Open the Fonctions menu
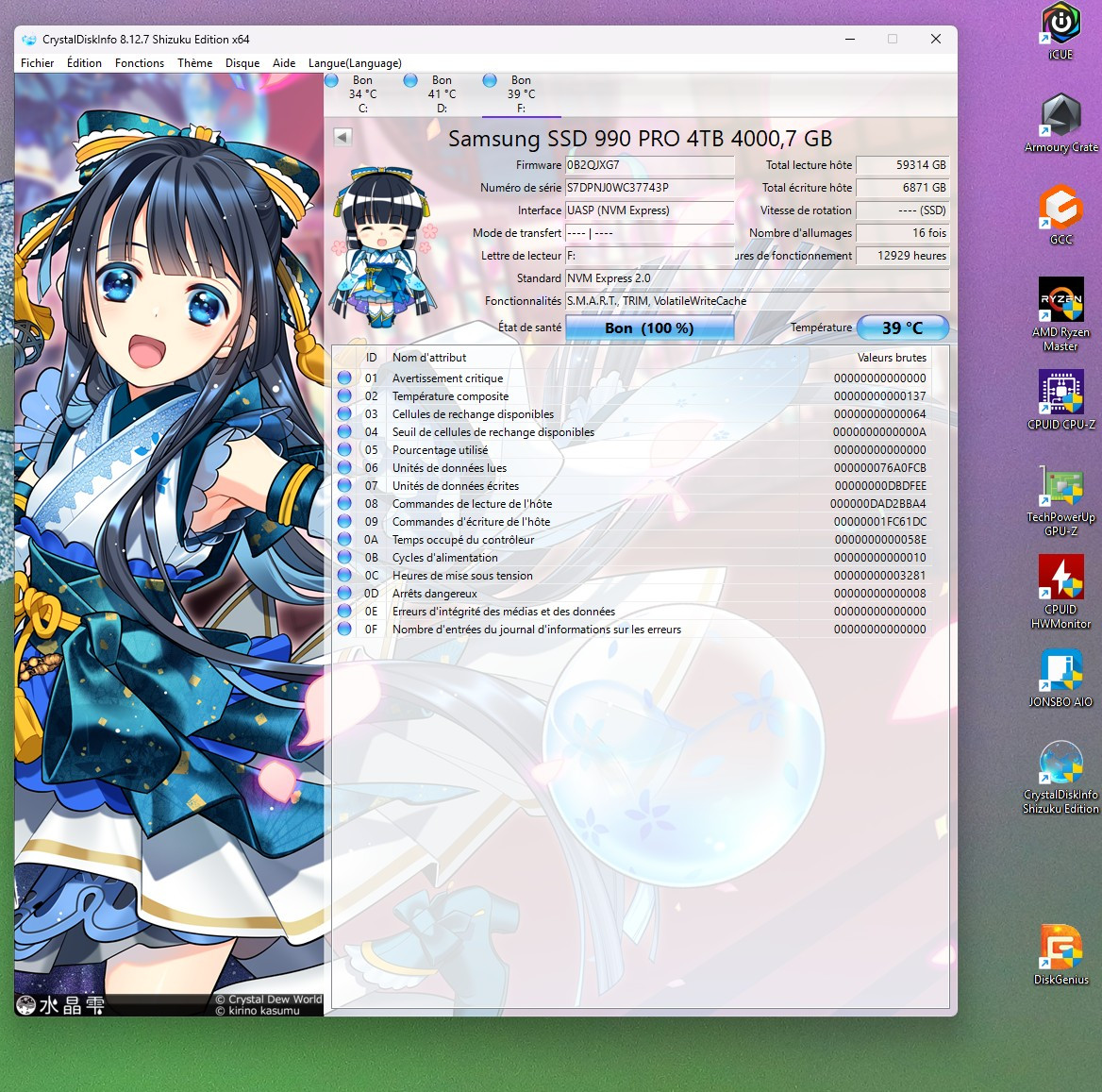The height and width of the screenshot is (1092, 1102). (139, 63)
